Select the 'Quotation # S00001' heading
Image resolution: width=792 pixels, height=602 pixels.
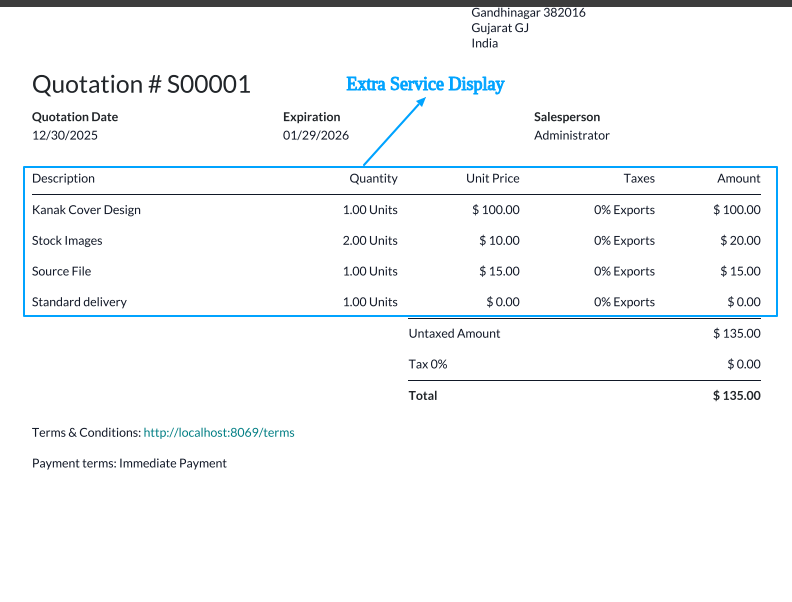[x=141, y=84]
